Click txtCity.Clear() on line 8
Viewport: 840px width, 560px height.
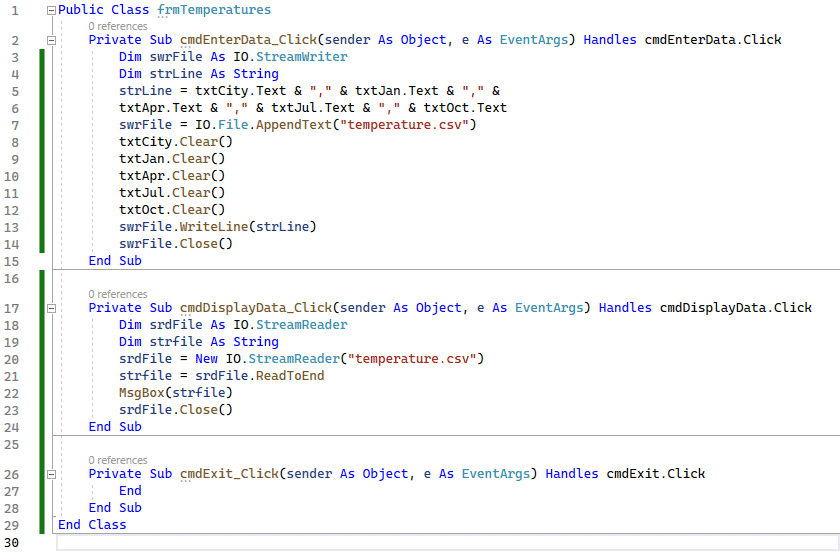coord(172,142)
